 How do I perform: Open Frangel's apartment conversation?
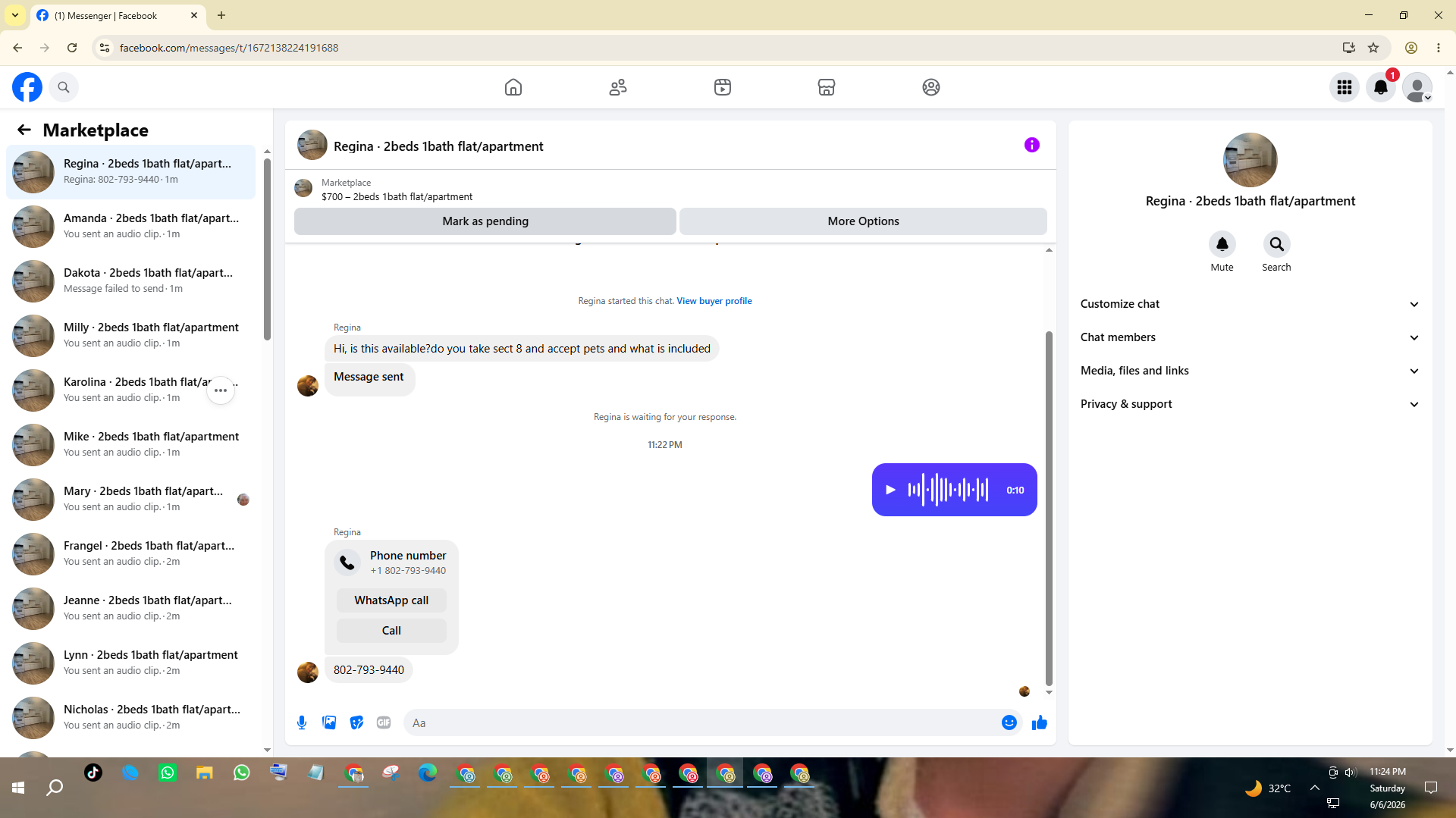click(x=130, y=553)
